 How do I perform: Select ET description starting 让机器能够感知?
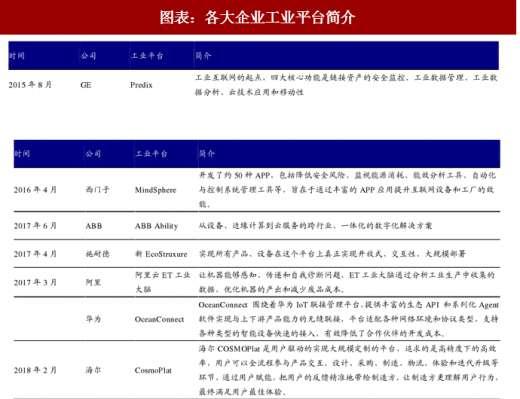(347, 282)
